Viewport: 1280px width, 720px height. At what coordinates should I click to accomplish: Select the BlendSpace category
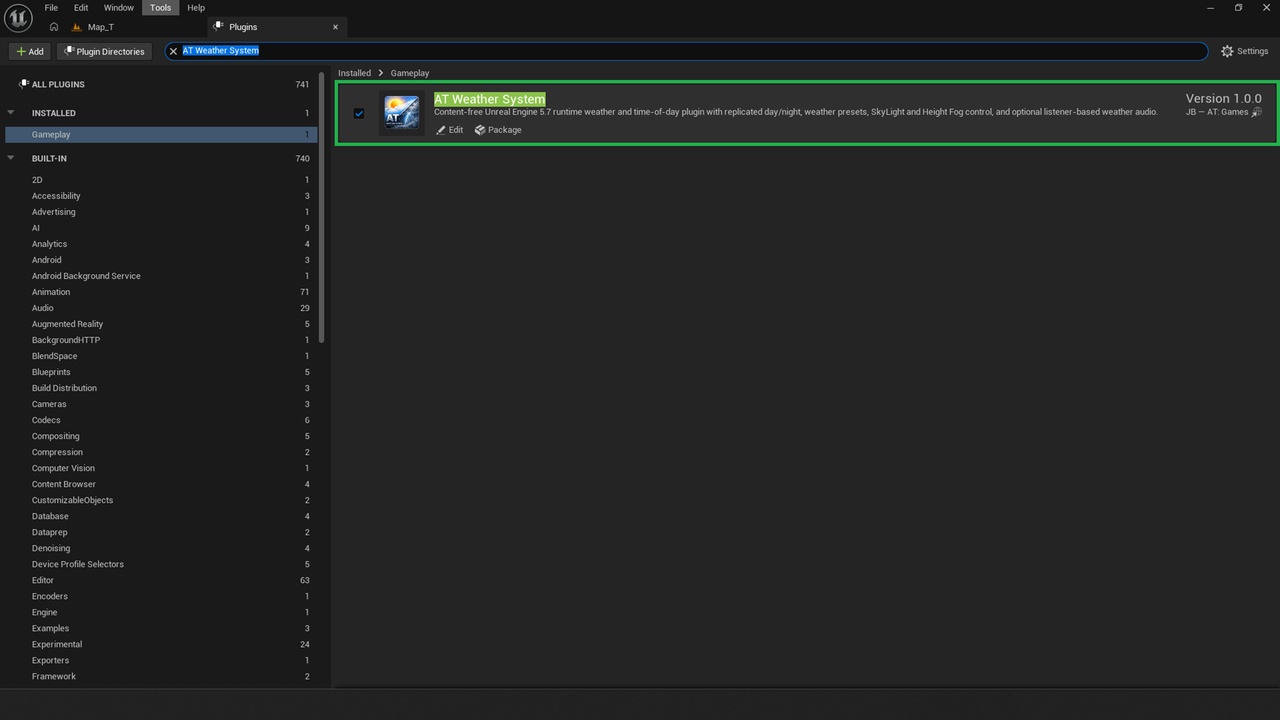pyautogui.click(x=160, y=356)
